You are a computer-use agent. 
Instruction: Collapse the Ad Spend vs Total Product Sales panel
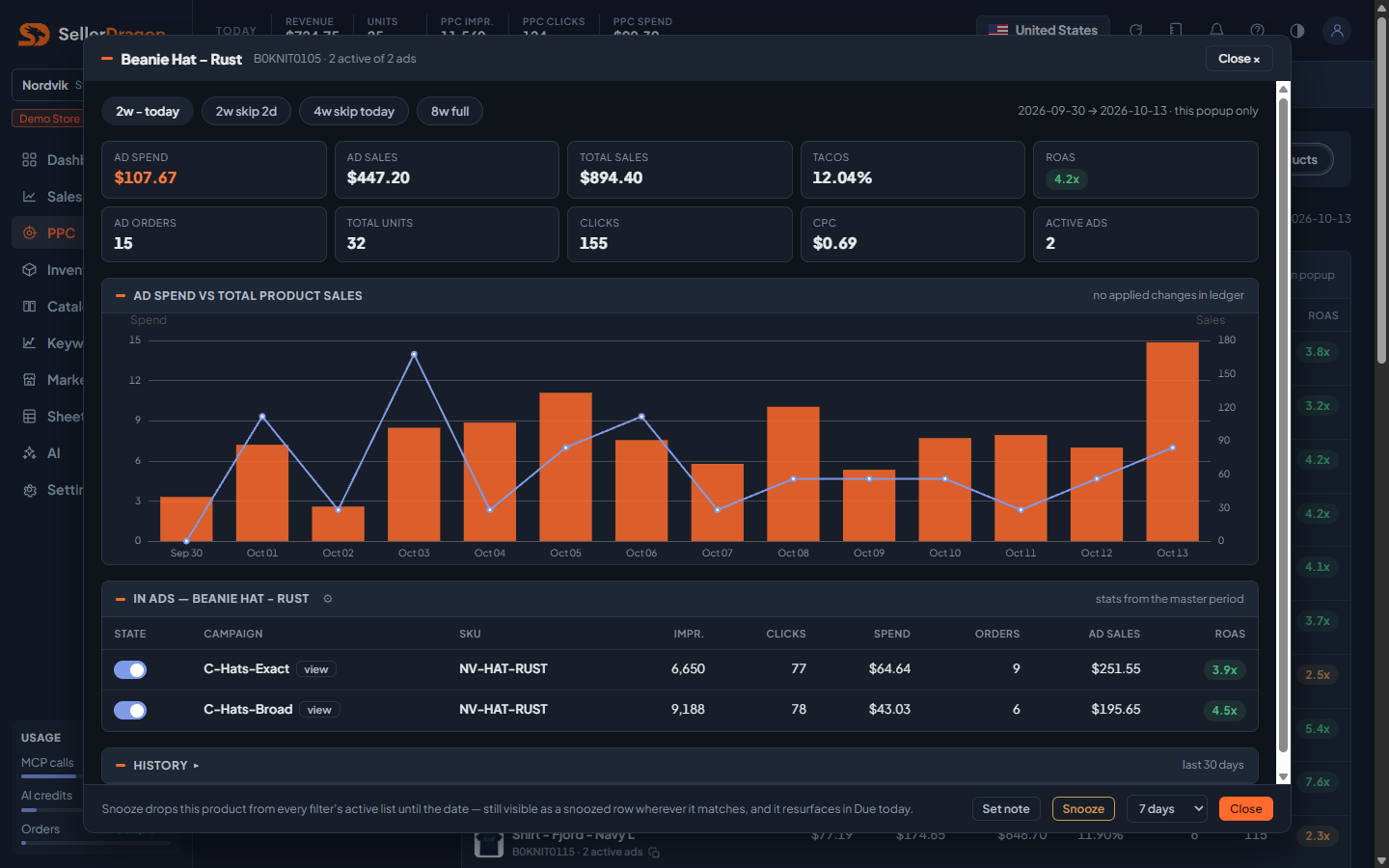121,296
